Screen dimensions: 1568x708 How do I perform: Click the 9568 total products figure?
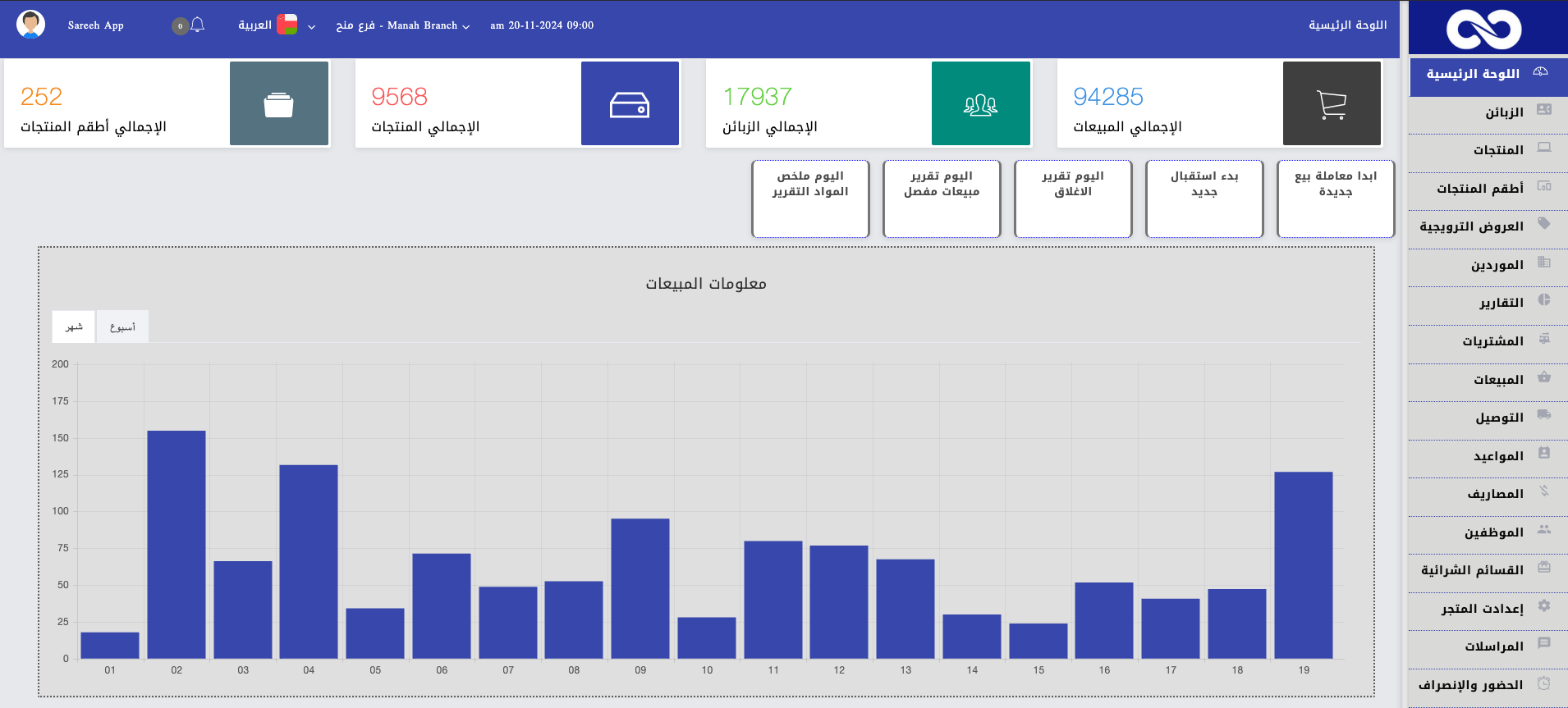point(399,97)
